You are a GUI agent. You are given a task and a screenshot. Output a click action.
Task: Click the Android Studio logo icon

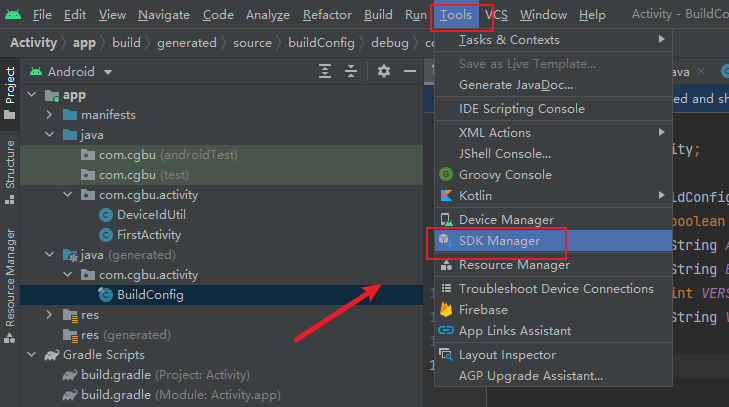tap(13, 14)
